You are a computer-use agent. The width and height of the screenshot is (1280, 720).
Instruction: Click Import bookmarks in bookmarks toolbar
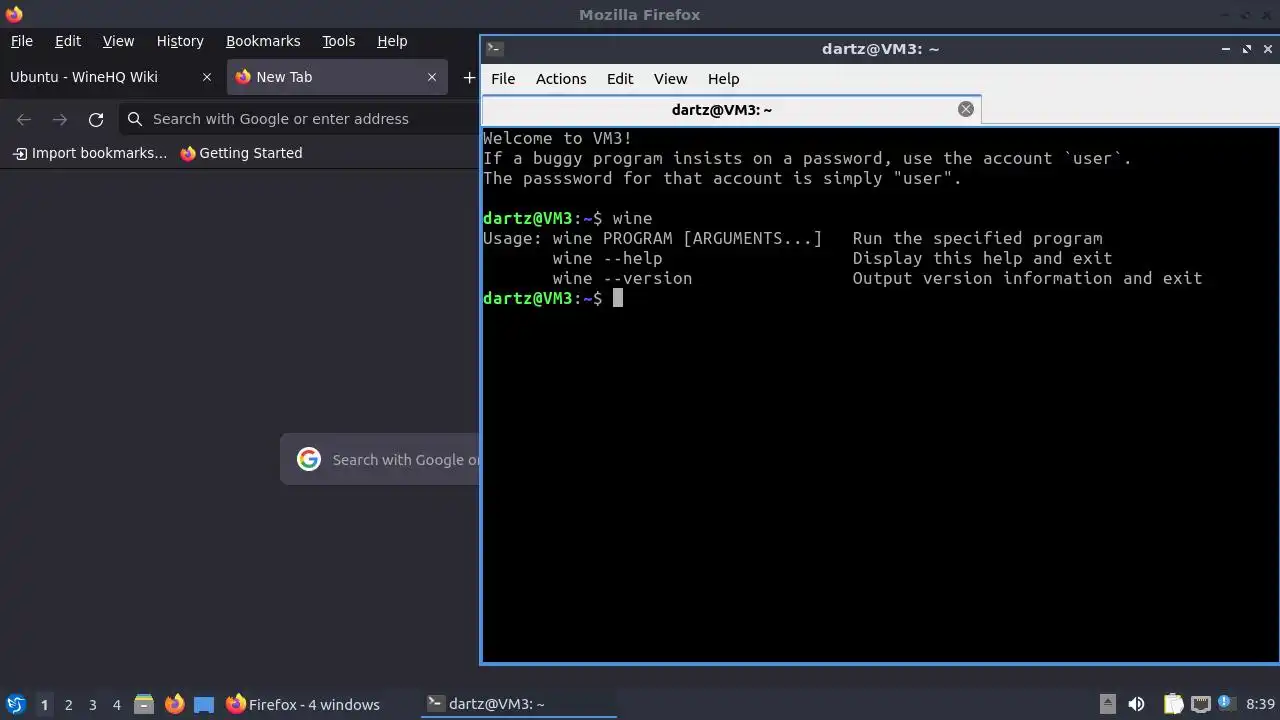click(90, 153)
